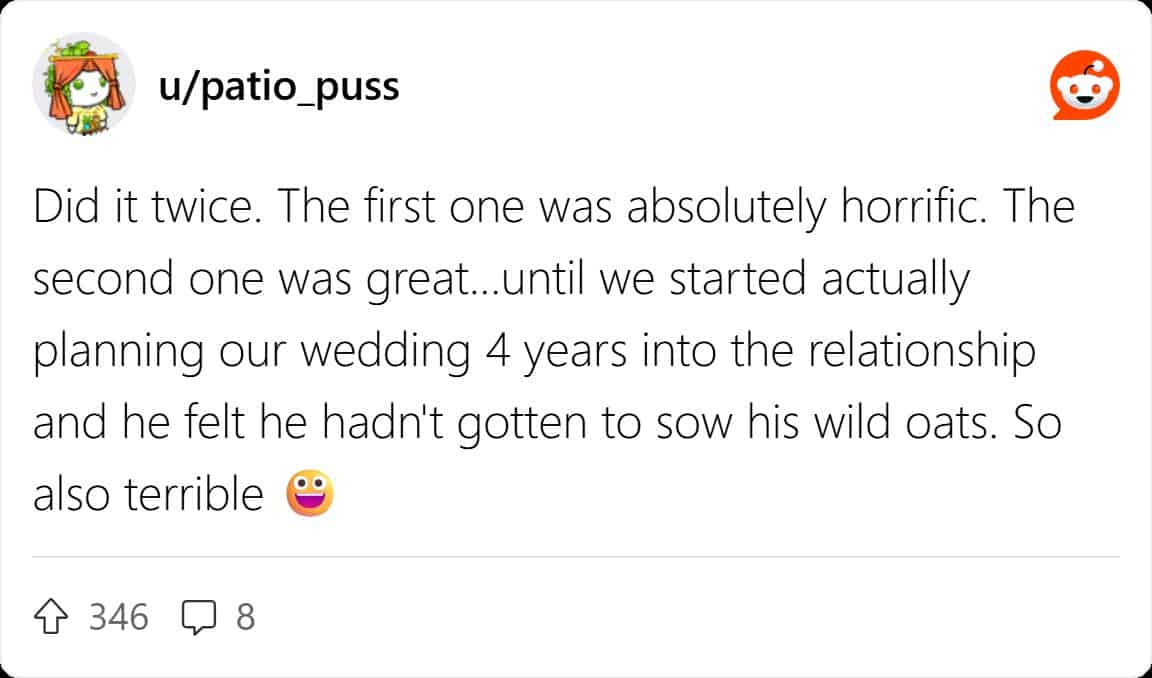Click the 8 comments count
Viewport: 1152px width, 678px height.
(245, 617)
